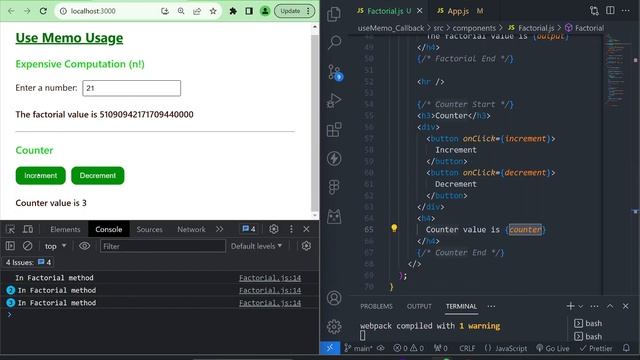
Task: Reload the localhost:3000 page
Action: point(43,11)
